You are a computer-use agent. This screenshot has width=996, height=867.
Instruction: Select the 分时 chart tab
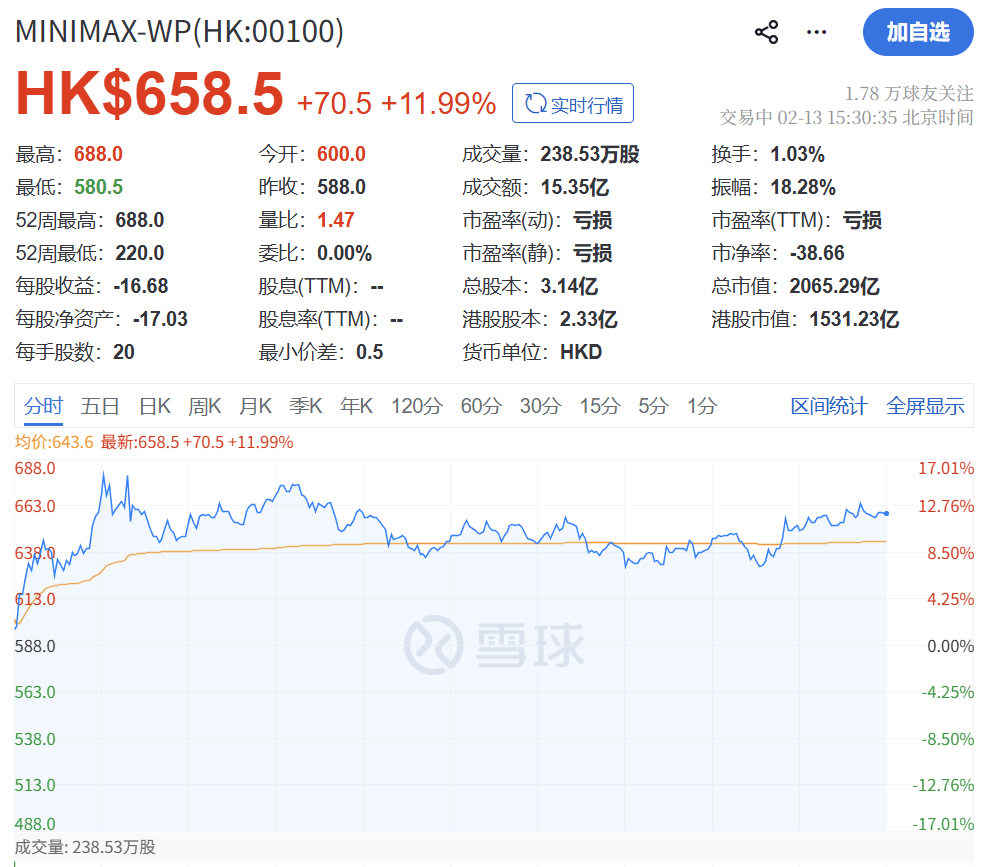44,406
